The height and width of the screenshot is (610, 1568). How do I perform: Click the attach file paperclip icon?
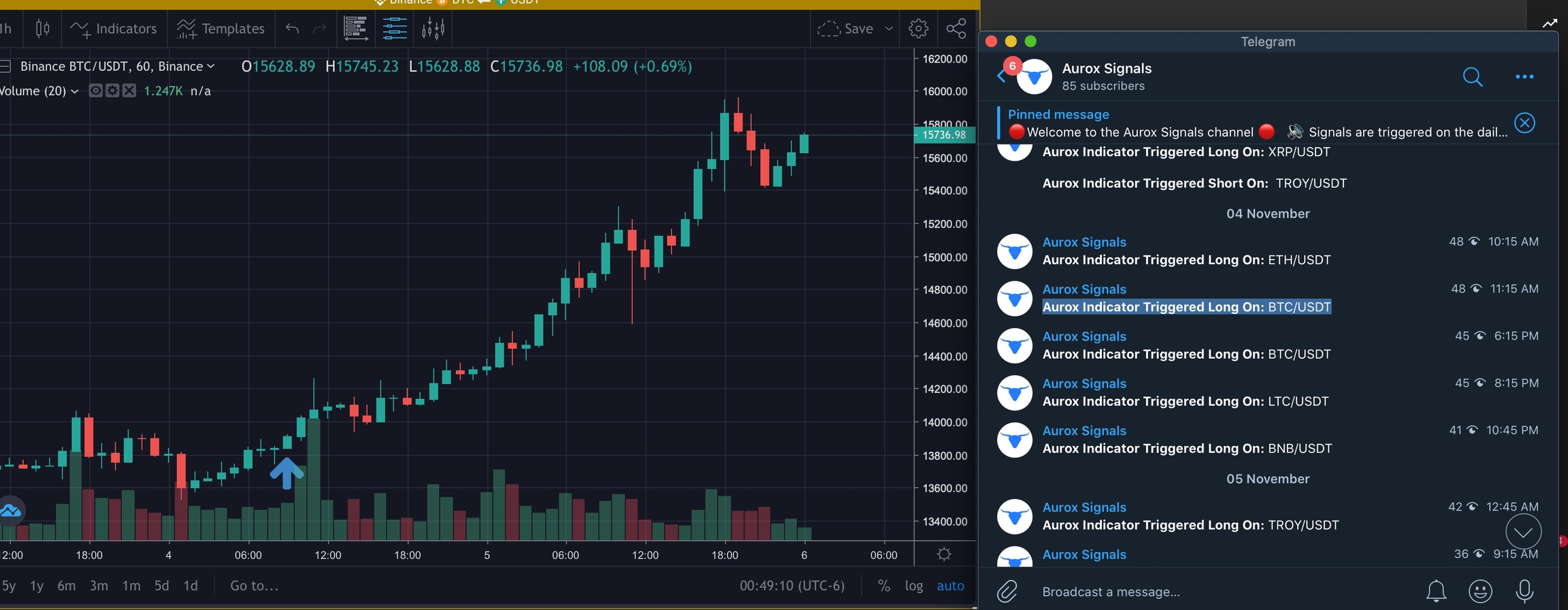click(x=1007, y=591)
